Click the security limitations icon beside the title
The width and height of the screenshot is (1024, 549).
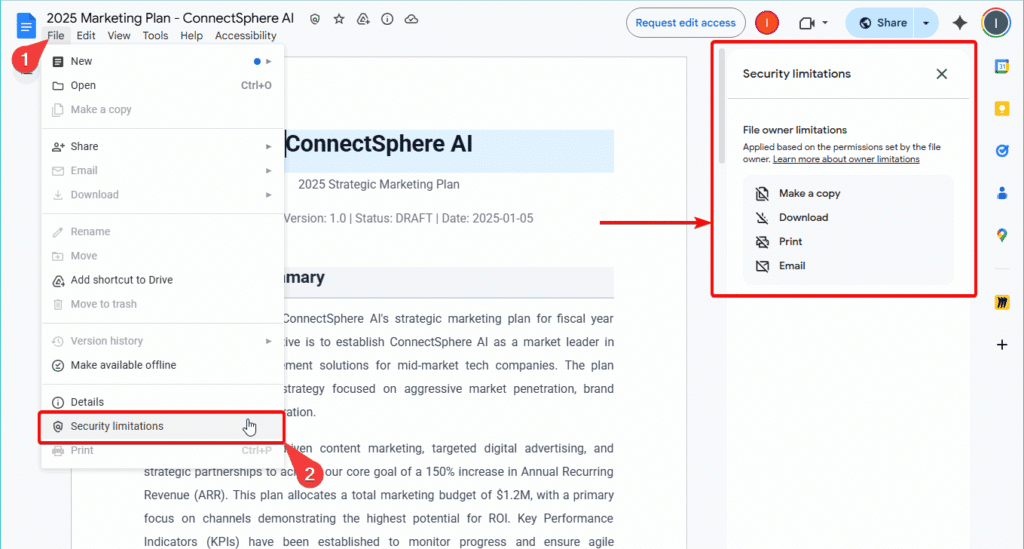[x=315, y=19]
